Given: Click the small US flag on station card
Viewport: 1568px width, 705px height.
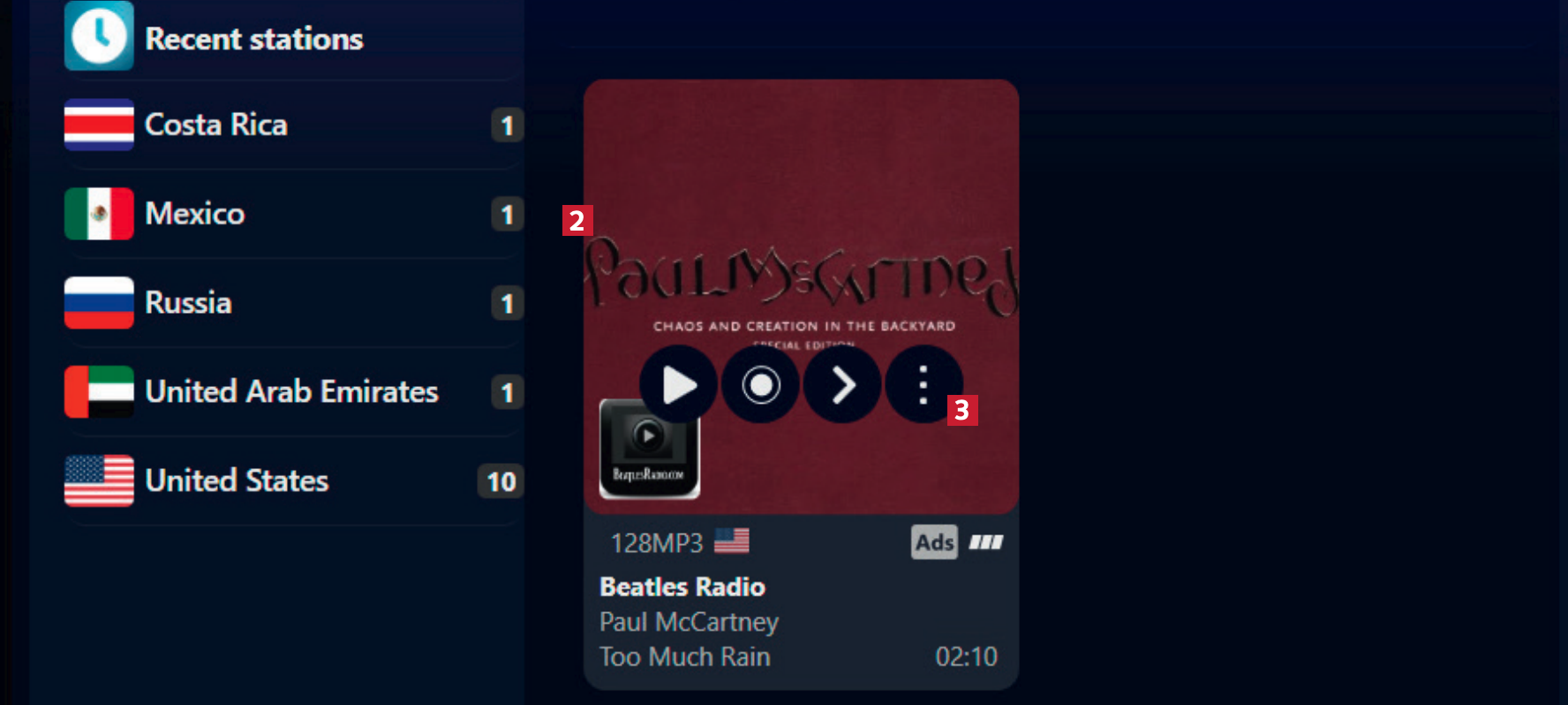Looking at the screenshot, I should [x=732, y=541].
